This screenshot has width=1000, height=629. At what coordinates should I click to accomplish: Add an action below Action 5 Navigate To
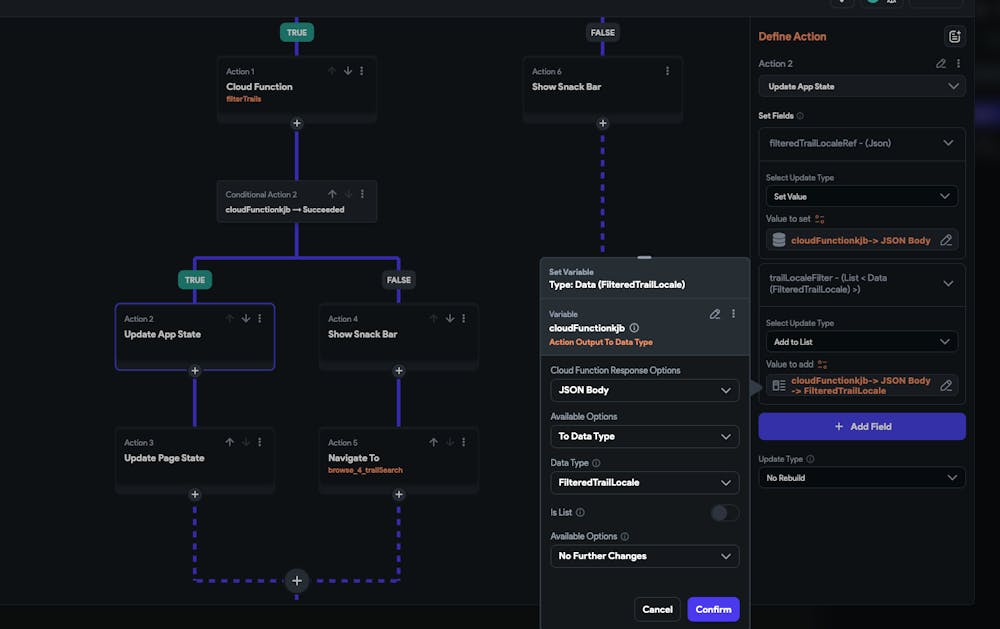pyautogui.click(x=399, y=494)
